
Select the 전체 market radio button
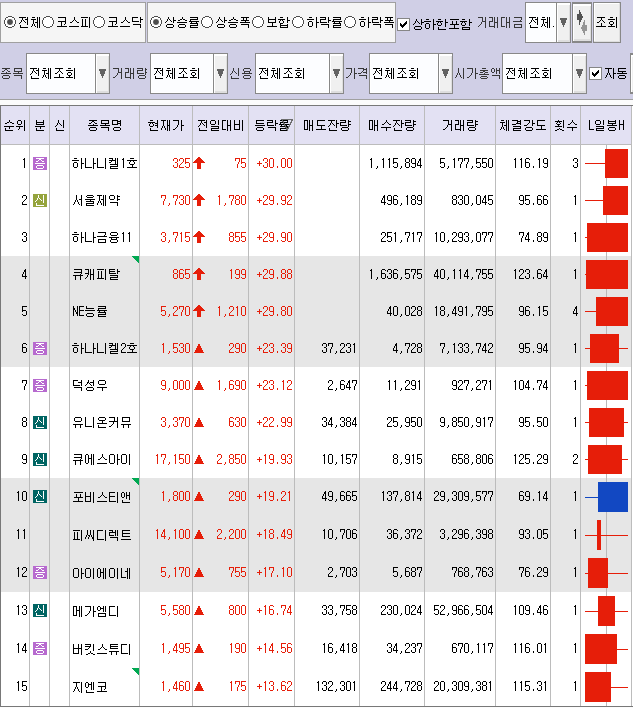click(10, 22)
